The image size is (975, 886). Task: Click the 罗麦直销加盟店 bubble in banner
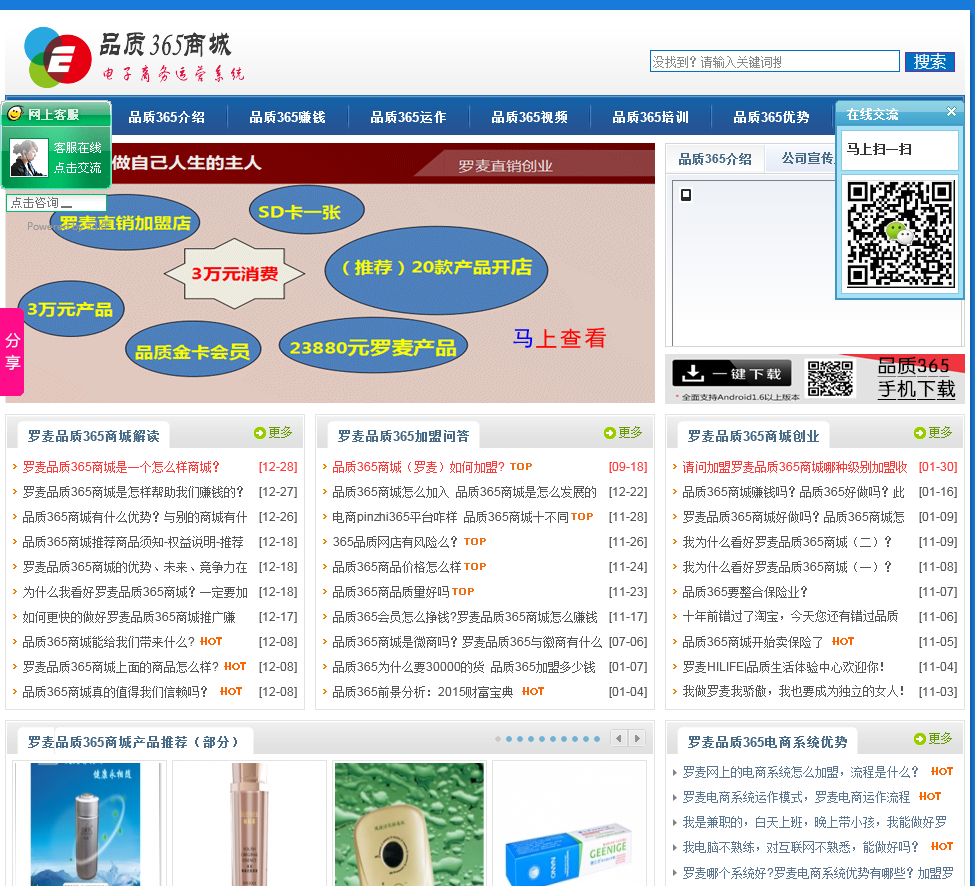(124, 223)
